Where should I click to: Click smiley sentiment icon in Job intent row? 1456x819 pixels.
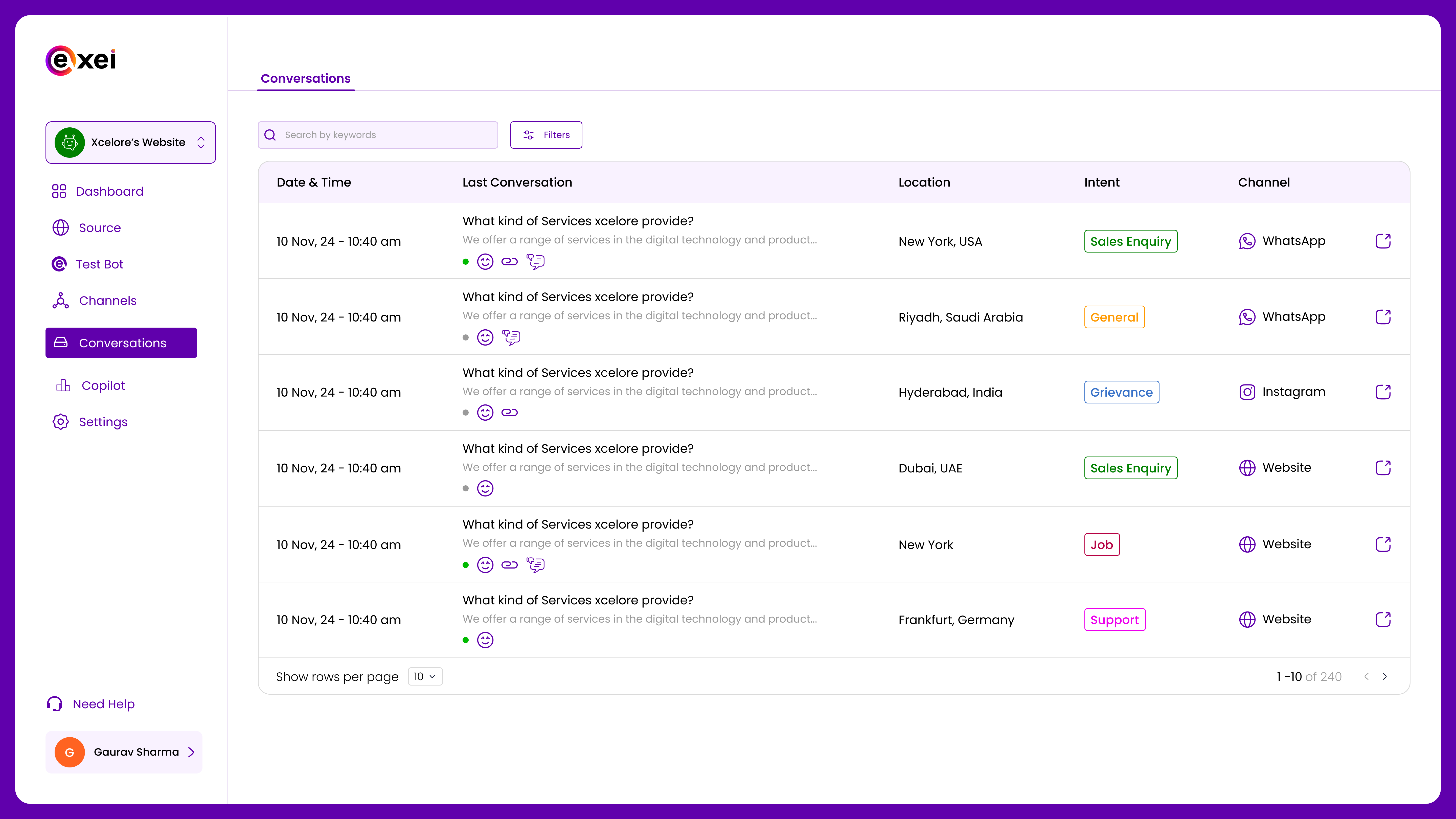click(485, 565)
